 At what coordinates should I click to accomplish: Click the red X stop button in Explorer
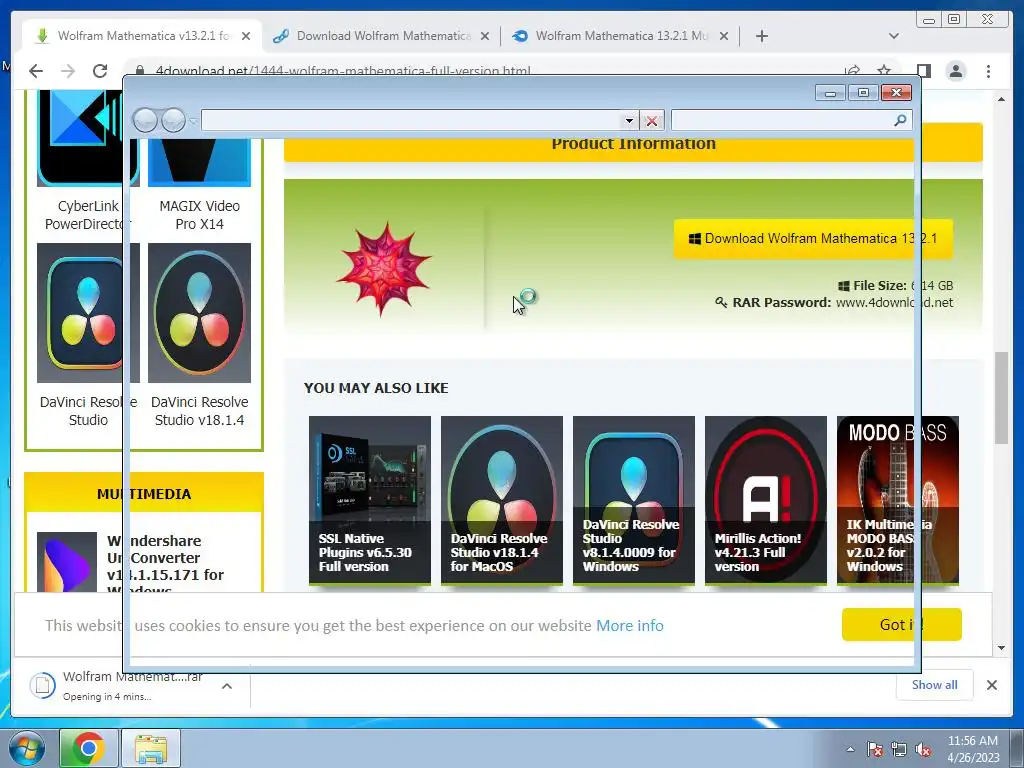(651, 120)
